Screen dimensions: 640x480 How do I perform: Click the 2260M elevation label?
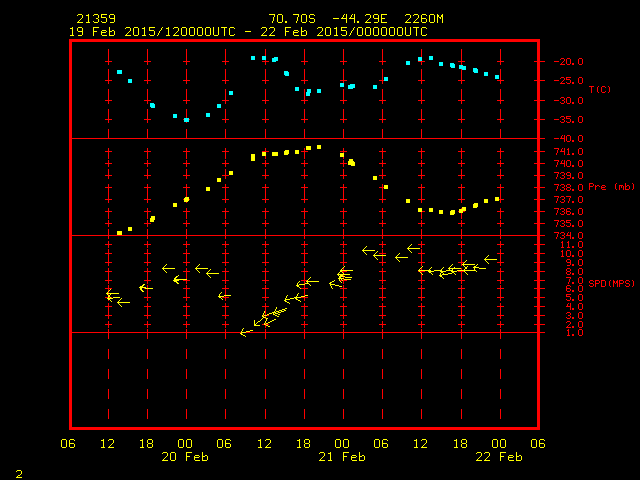coord(424,19)
